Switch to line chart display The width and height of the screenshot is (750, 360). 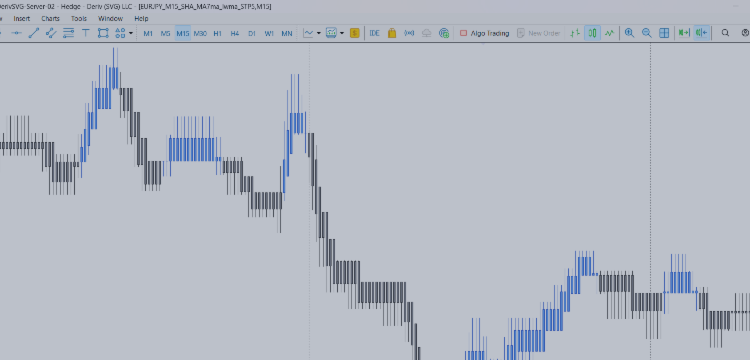(x=609, y=33)
